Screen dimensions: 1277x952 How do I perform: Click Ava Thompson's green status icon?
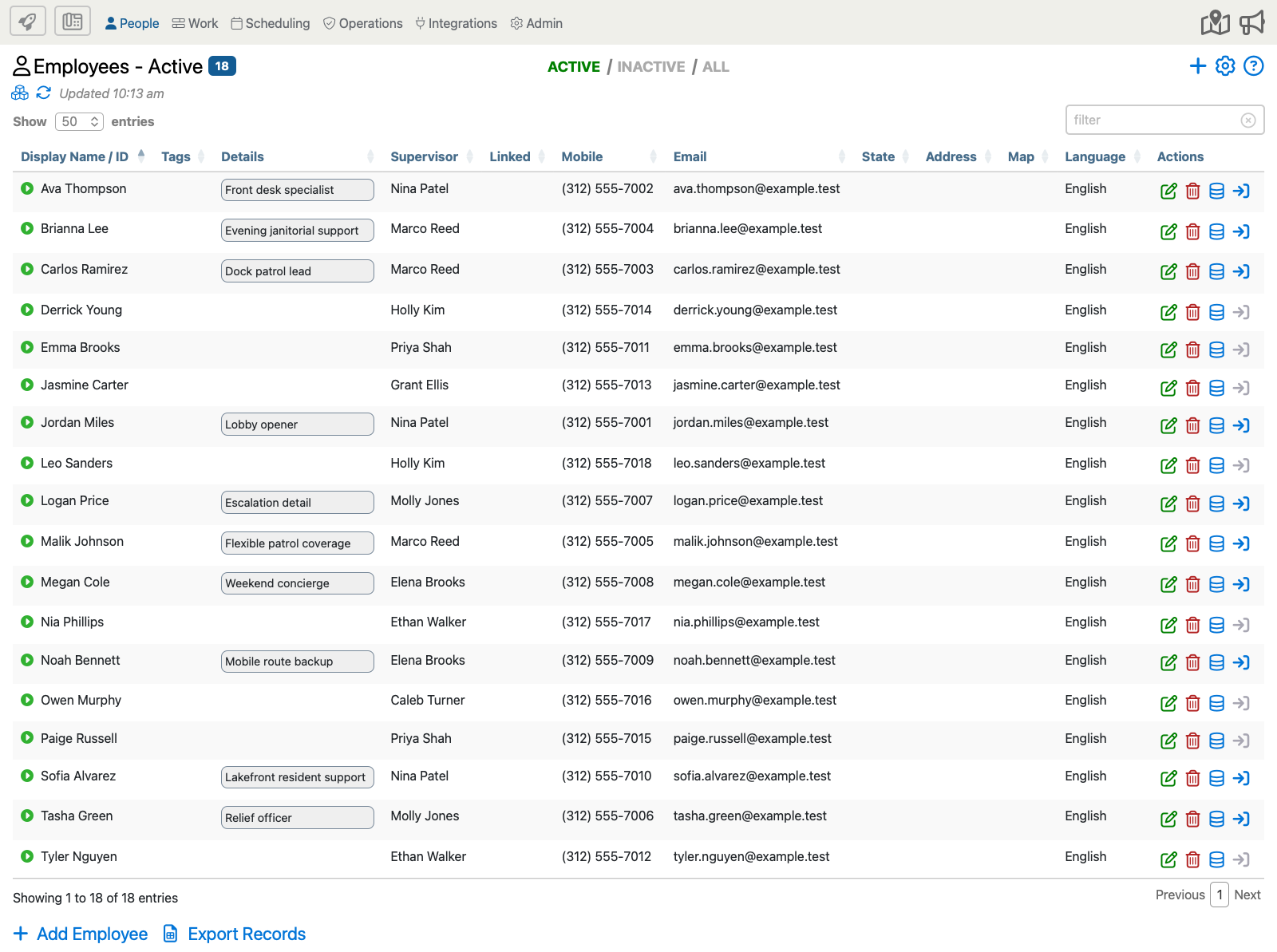tap(27, 188)
